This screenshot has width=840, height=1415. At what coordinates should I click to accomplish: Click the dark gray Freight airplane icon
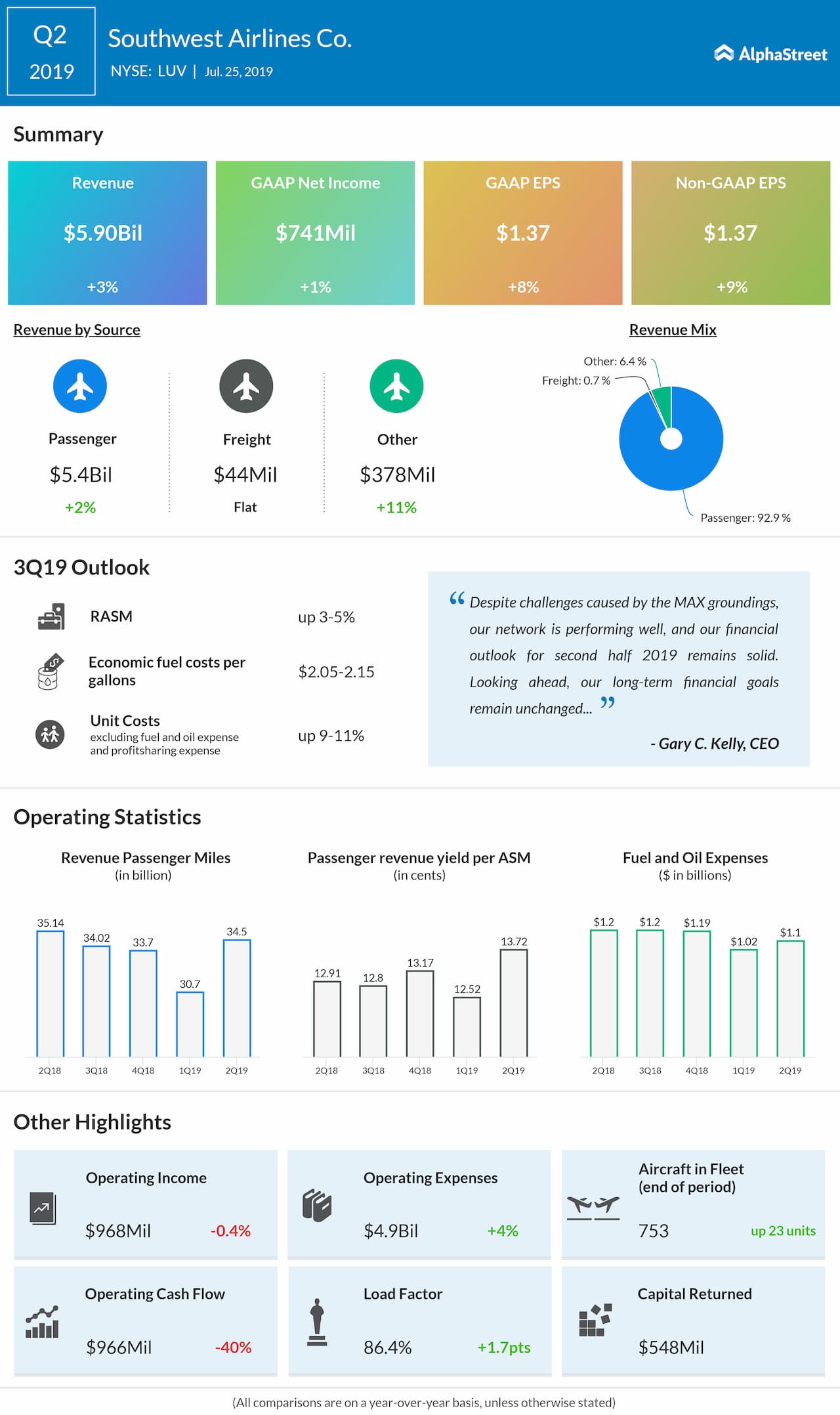point(246,386)
